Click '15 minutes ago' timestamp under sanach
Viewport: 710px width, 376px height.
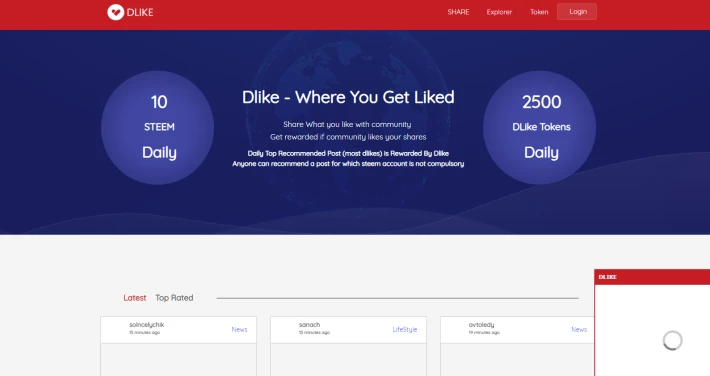coord(314,333)
